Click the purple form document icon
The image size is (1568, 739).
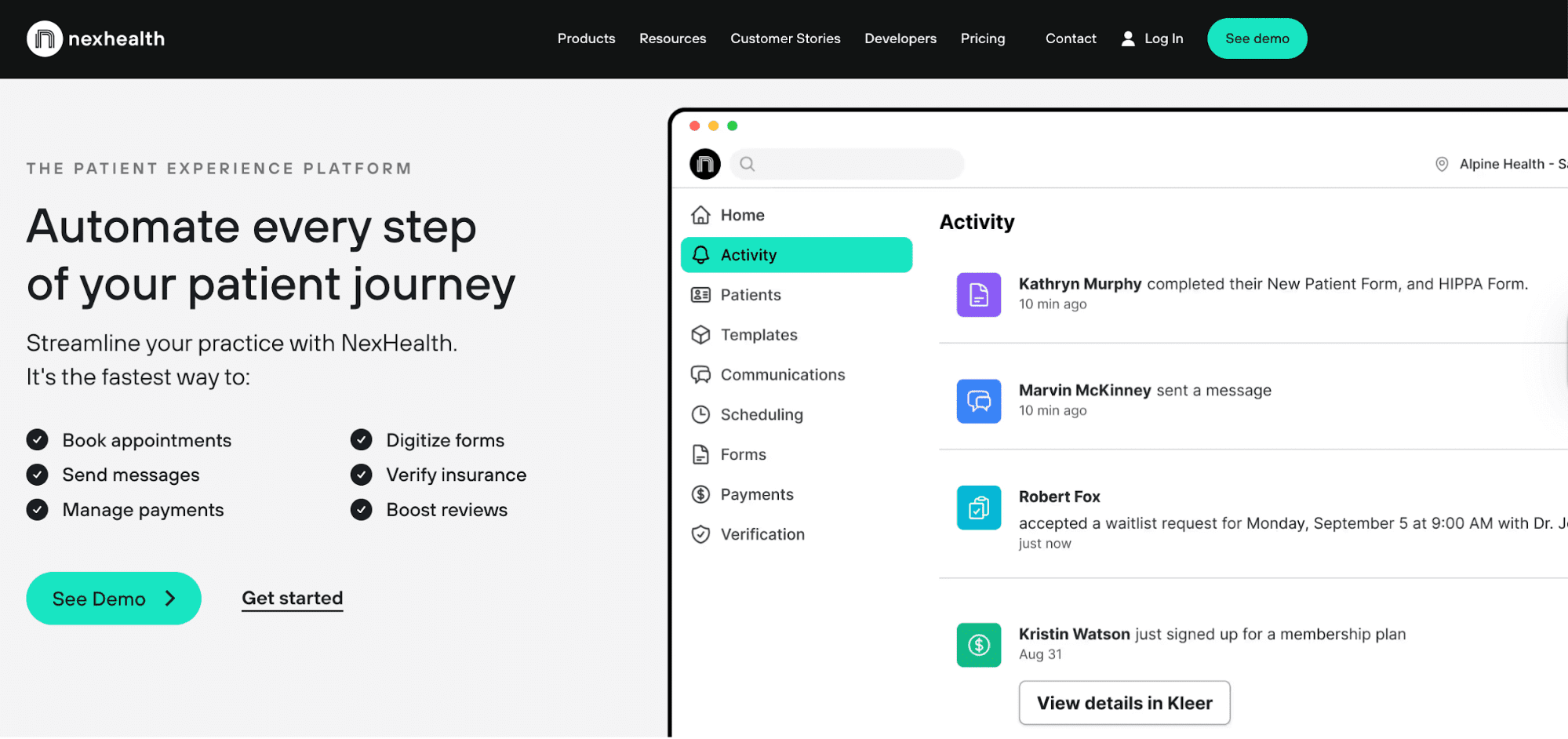coord(978,295)
